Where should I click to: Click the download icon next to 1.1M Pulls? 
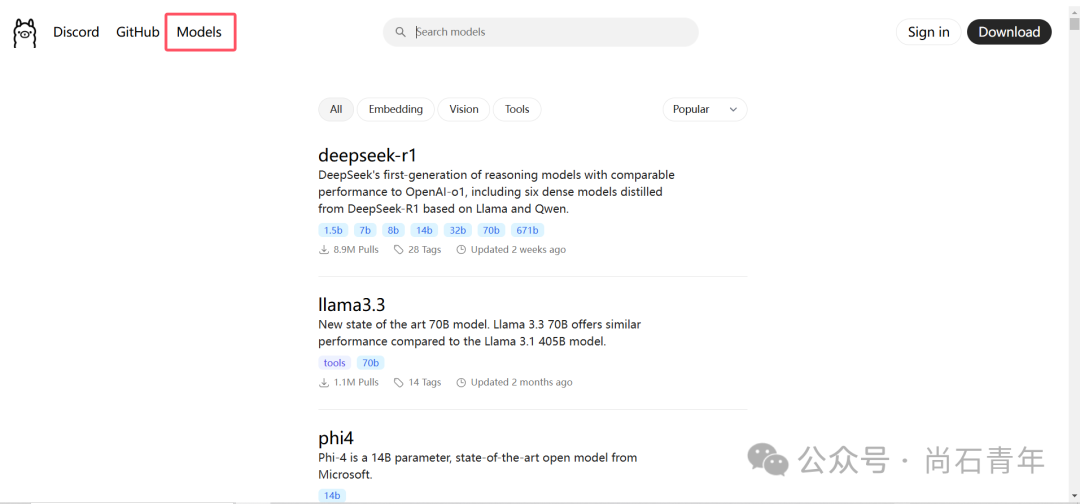(x=324, y=382)
